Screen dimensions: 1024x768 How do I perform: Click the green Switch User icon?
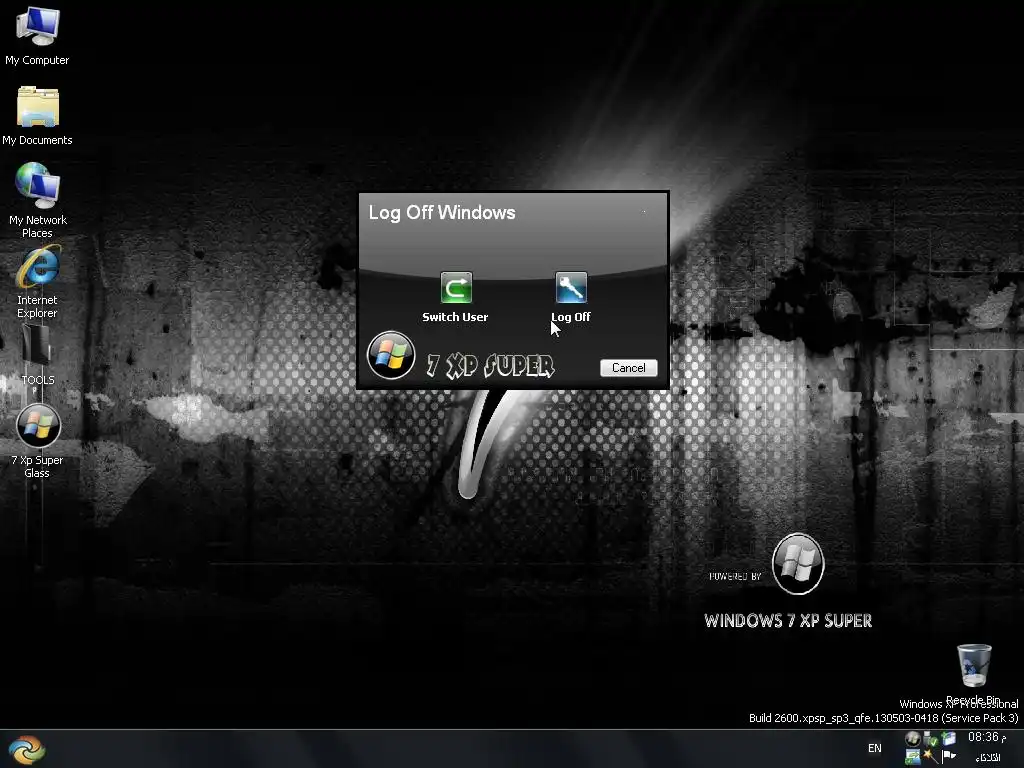[x=456, y=287]
